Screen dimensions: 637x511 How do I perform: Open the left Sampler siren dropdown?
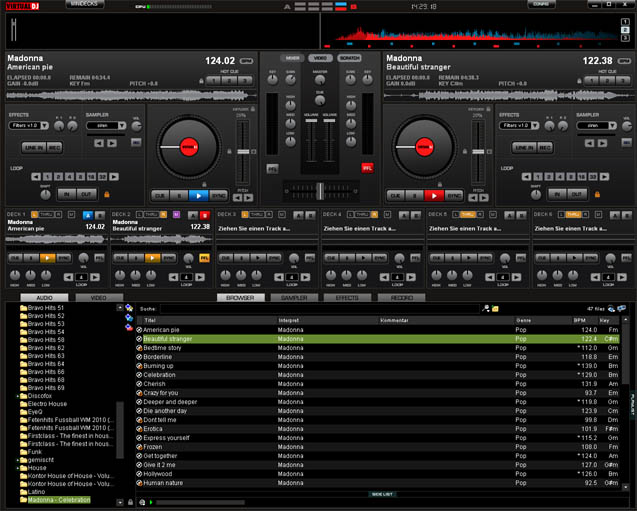pos(106,126)
